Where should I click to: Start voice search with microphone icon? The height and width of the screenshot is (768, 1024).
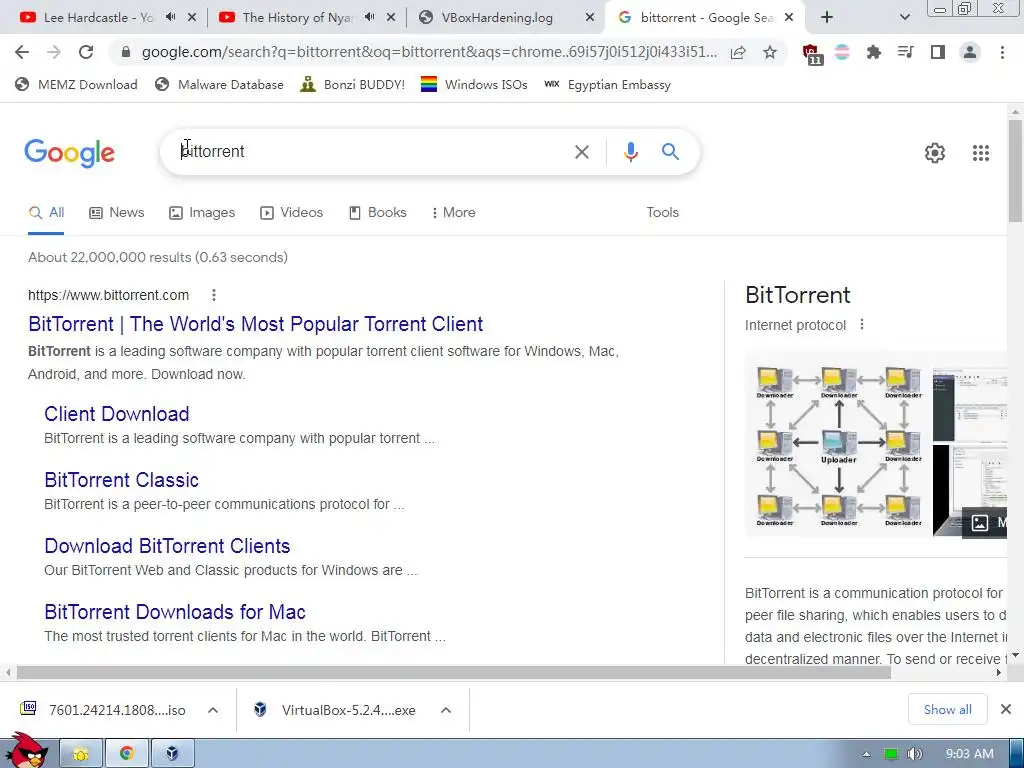click(630, 152)
